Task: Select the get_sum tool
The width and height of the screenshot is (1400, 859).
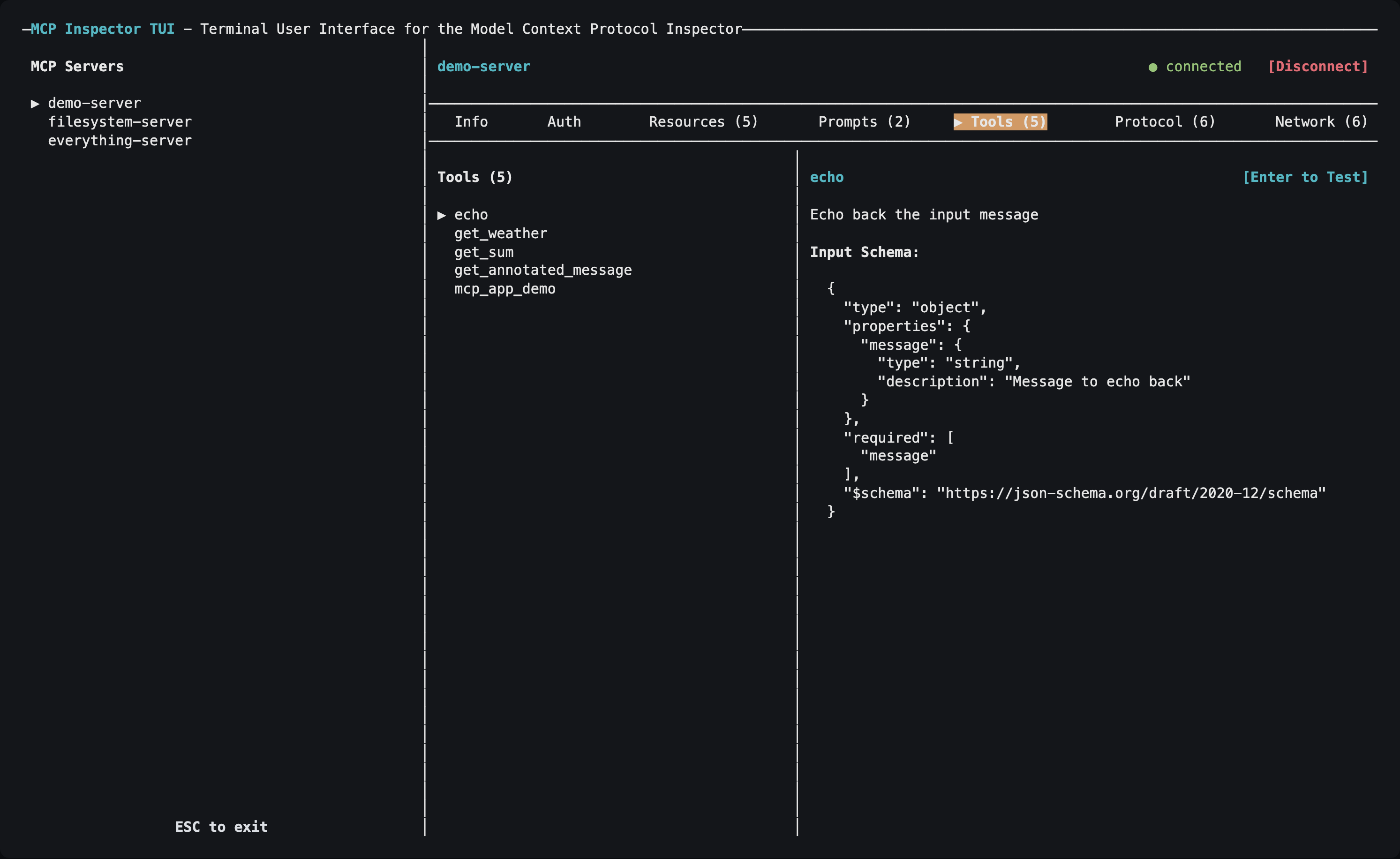Action: [483, 252]
